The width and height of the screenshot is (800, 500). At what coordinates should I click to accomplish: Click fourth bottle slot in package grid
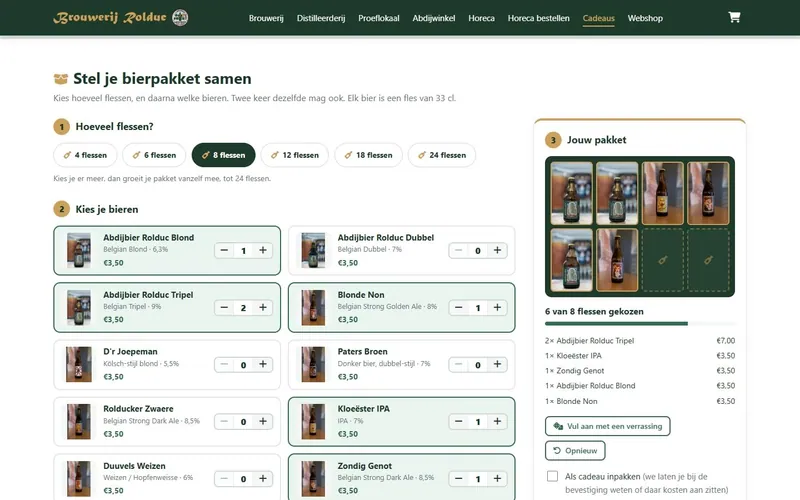point(708,193)
